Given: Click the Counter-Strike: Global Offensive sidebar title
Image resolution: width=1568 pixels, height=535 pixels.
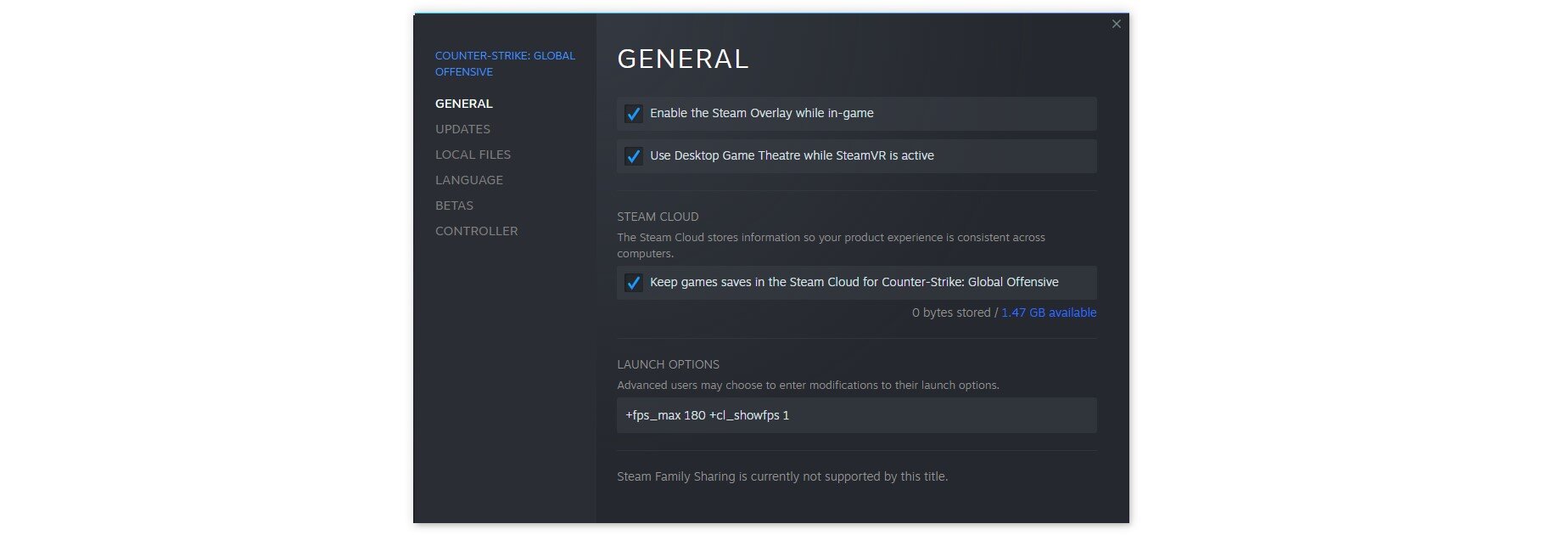Looking at the screenshot, I should click(504, 64).
